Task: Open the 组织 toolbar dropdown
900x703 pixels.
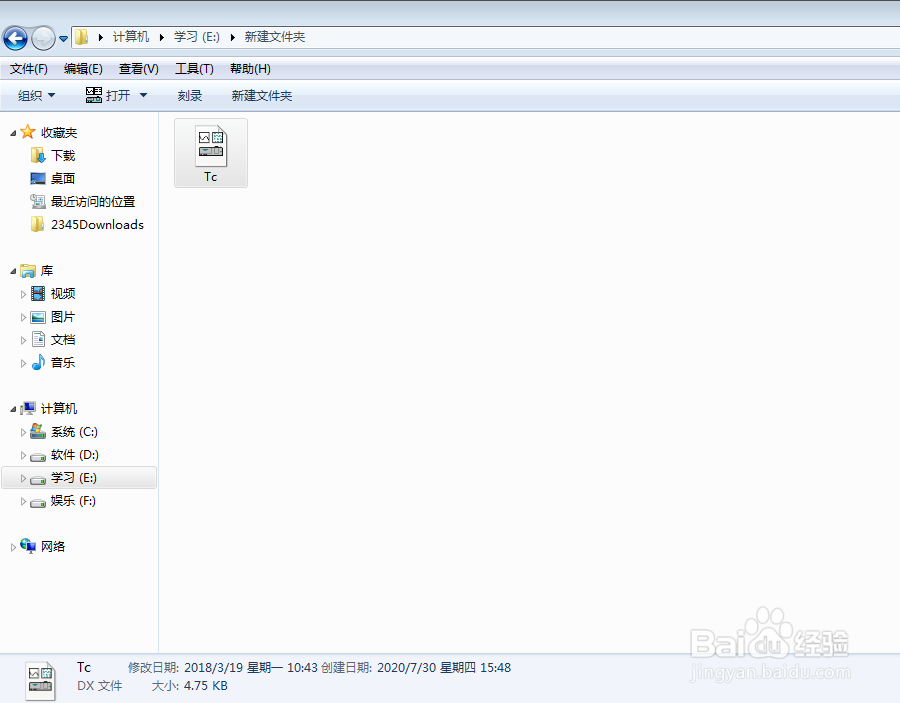Action: [x=36, y=96]
